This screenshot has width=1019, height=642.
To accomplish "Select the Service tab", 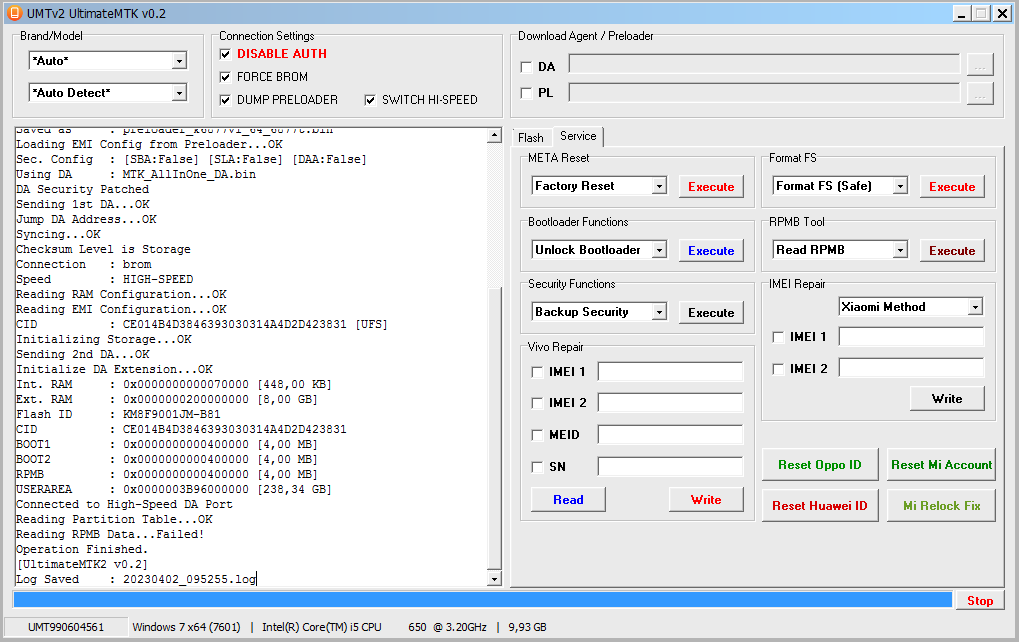I will tap(578, 136).
